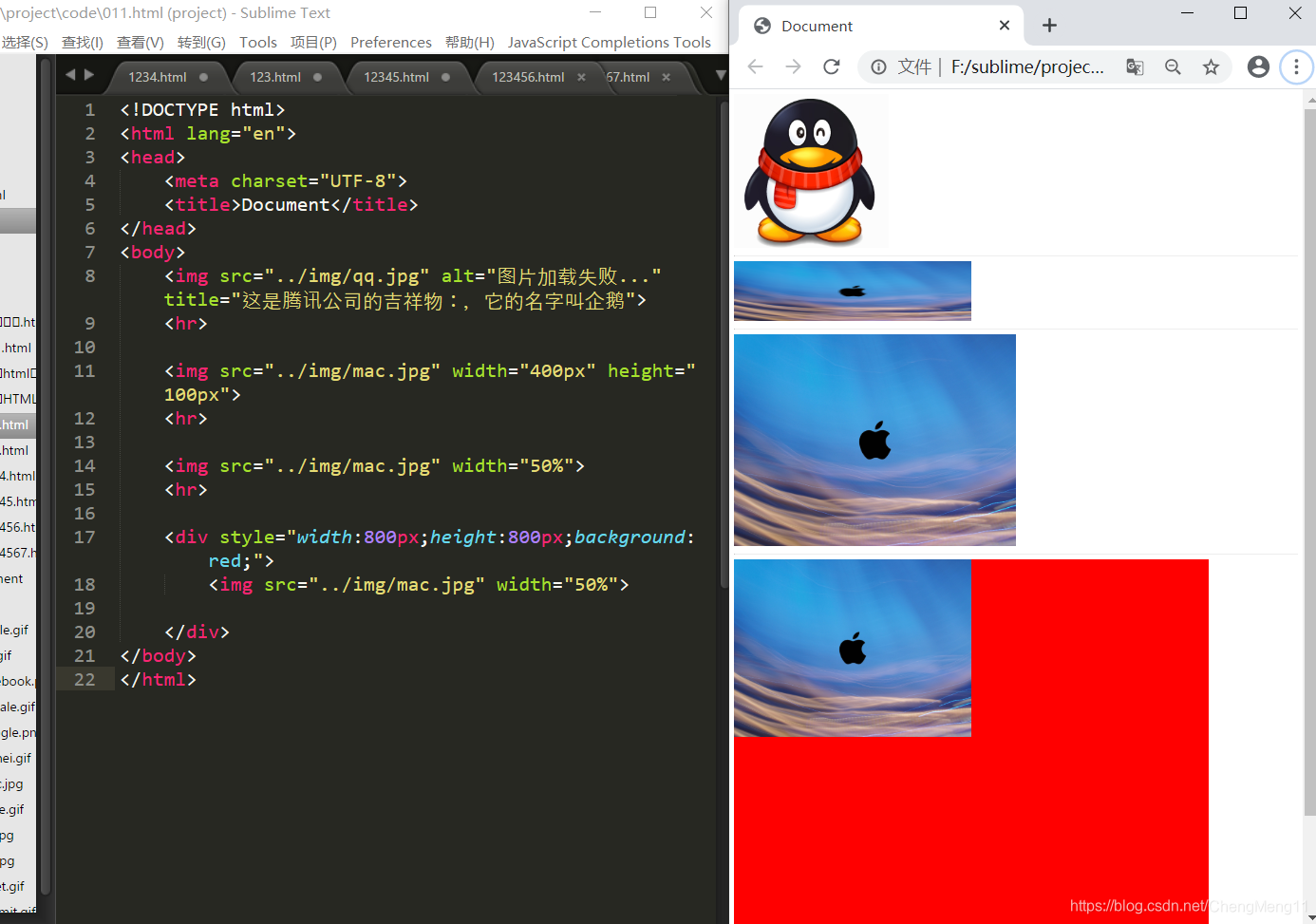Click the </div> closing tag line
The height and width of the screenshot is (924, 1316).
(x=197, y=632)
